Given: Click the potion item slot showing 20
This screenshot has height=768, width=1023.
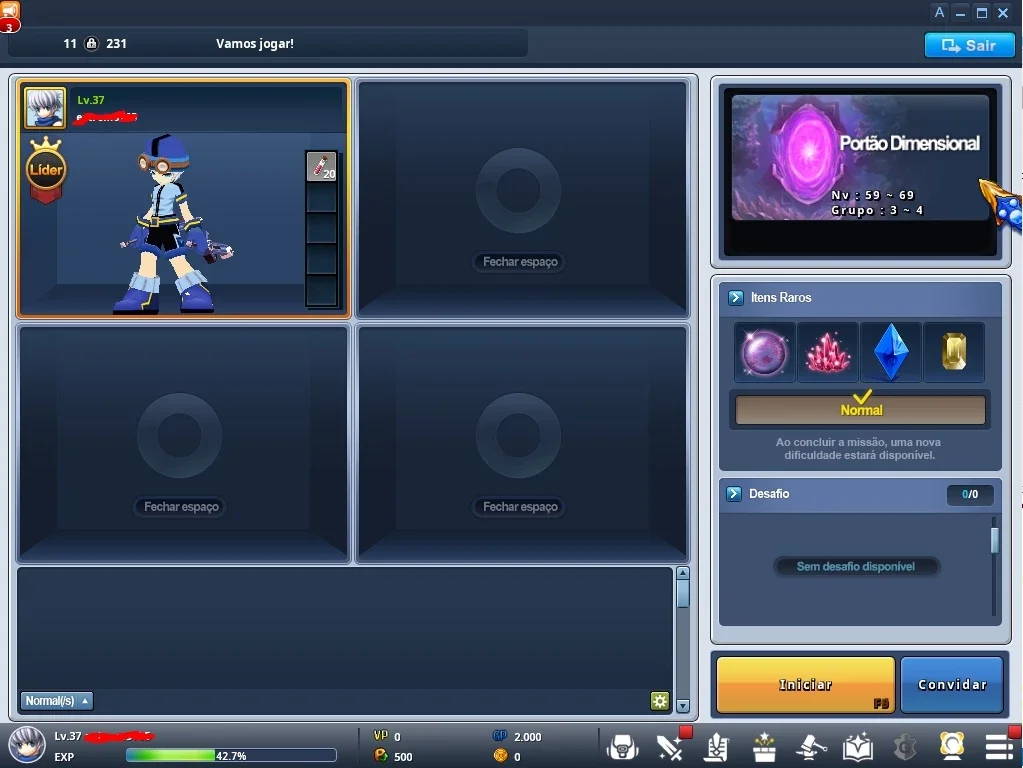Looking at the screenshot, I should click(322, 166).
